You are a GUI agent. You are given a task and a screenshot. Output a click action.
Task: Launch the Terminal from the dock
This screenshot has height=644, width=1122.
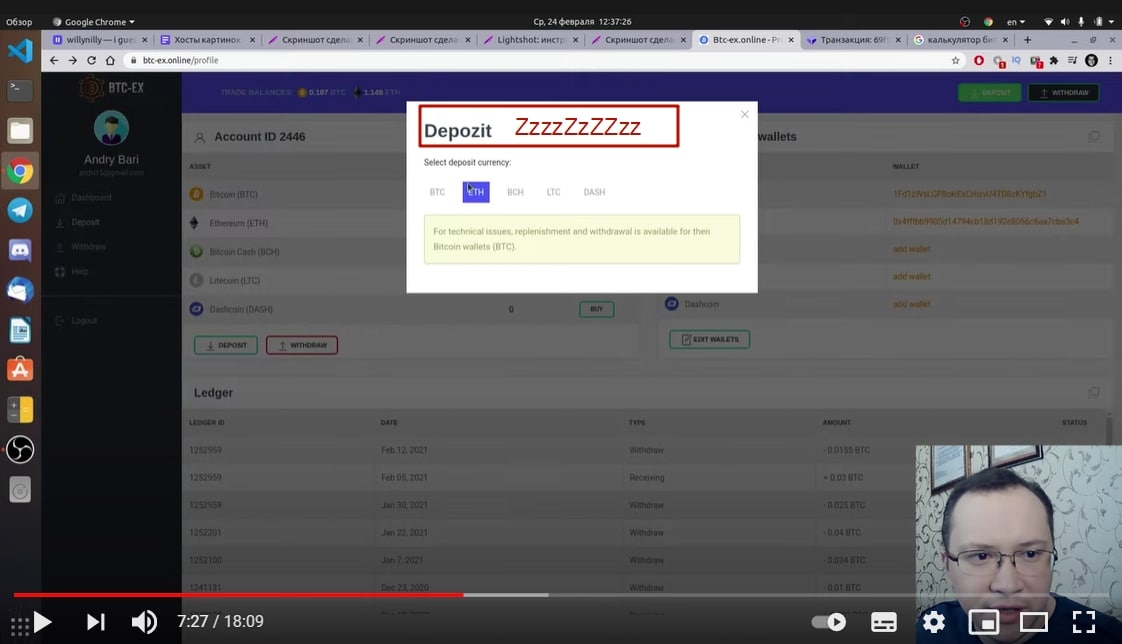point(20,90)
